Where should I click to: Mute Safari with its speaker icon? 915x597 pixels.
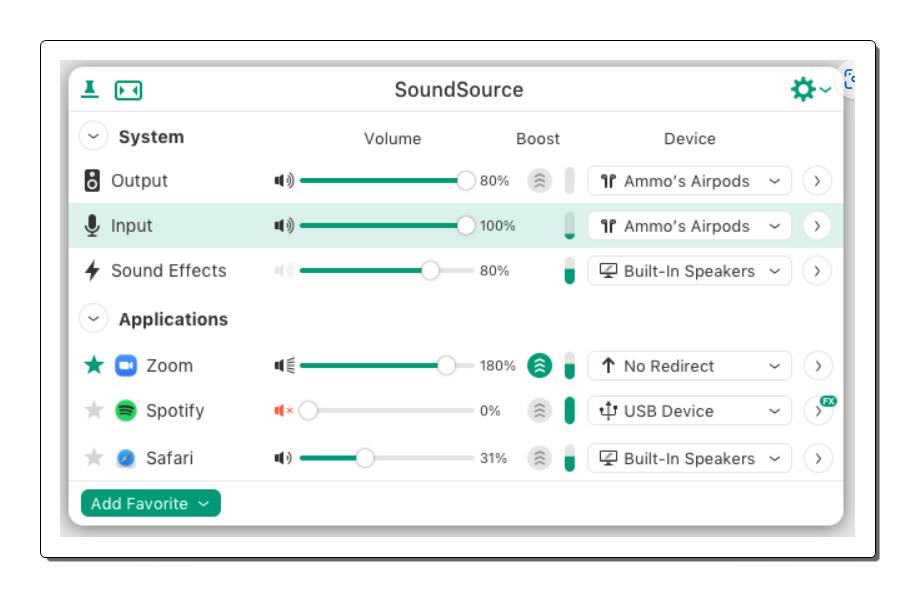[x=283, y=458]
